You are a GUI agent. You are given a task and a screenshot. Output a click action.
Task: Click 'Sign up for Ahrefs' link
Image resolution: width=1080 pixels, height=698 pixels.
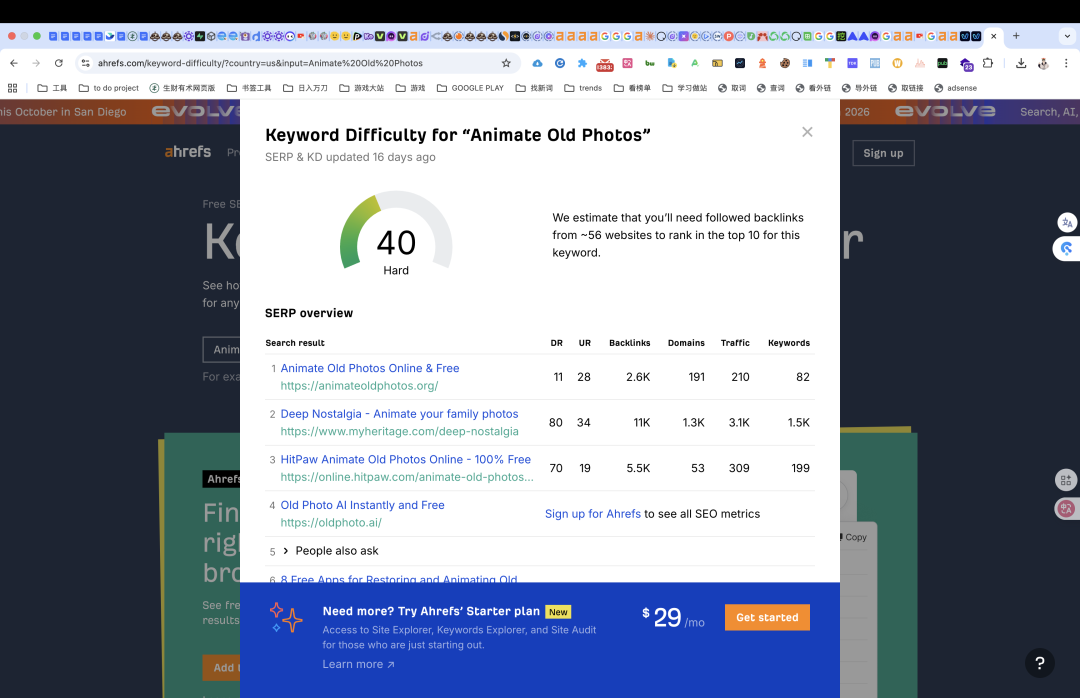point(593,513)
